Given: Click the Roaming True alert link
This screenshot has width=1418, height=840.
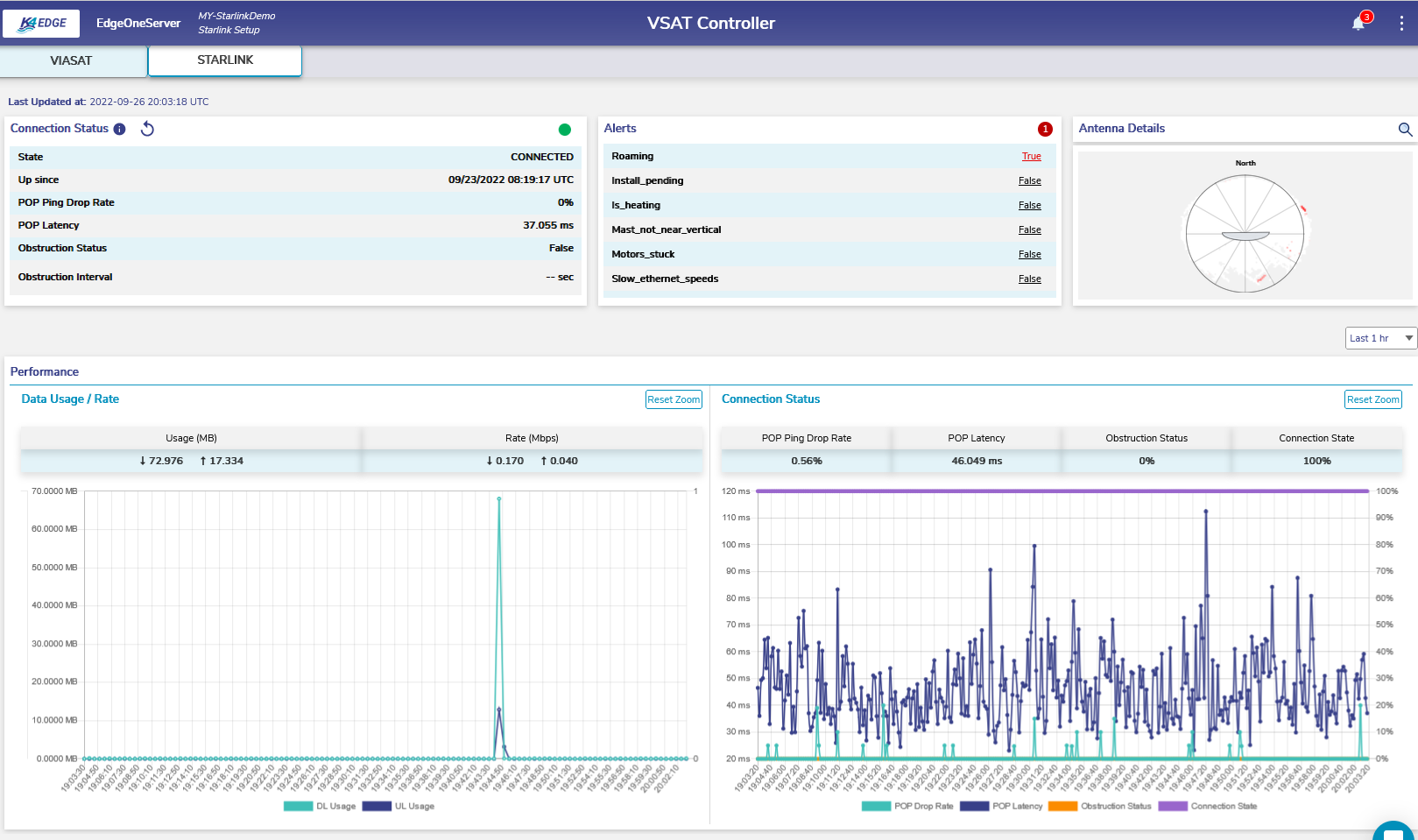Looking at the screenshot, I should point(1031,156).
